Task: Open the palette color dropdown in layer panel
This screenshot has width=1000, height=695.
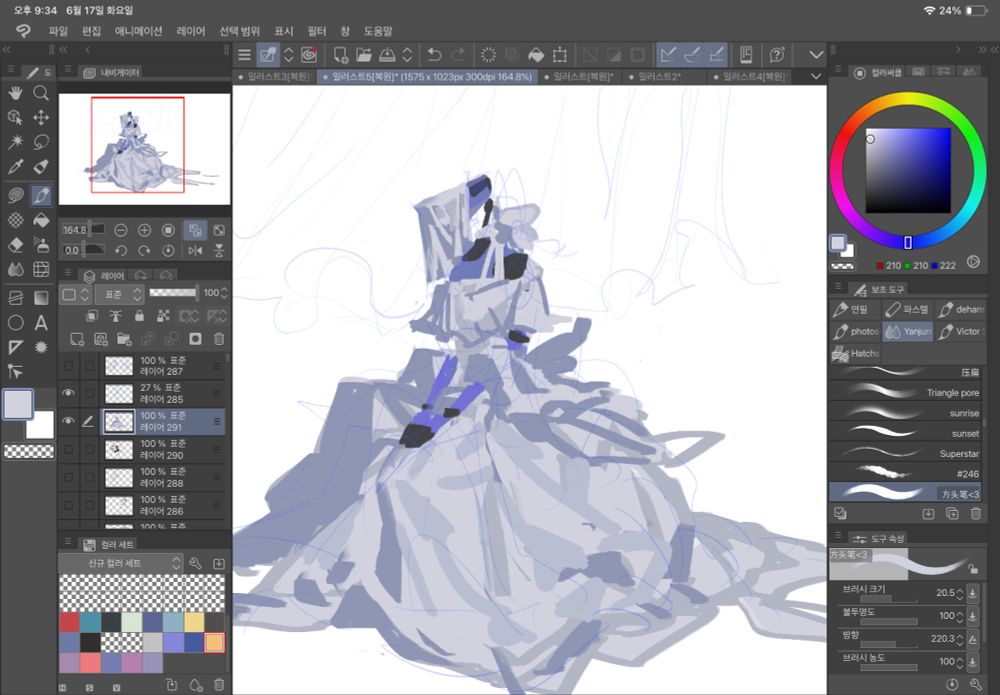Action: click(75, 294)
